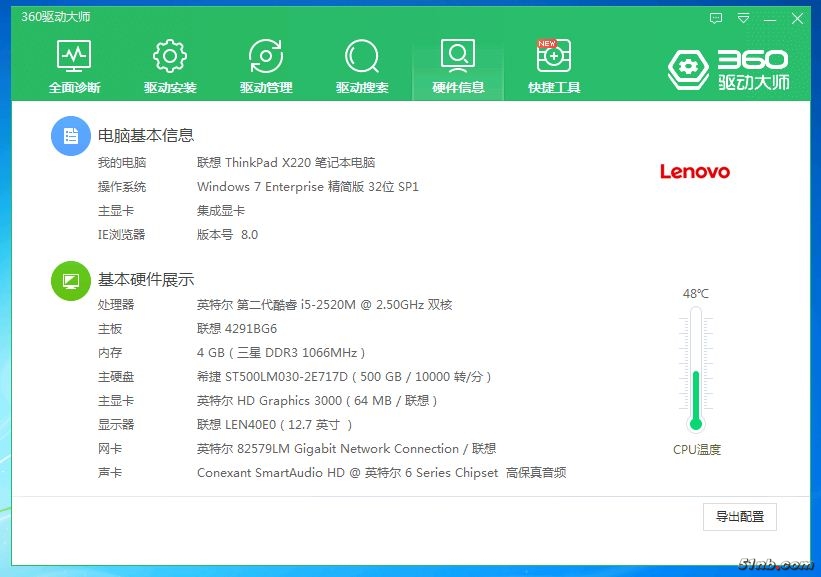Open the 驱动管理 driver management icon
This screenshot has width=821, height=577.
point(266,67)
